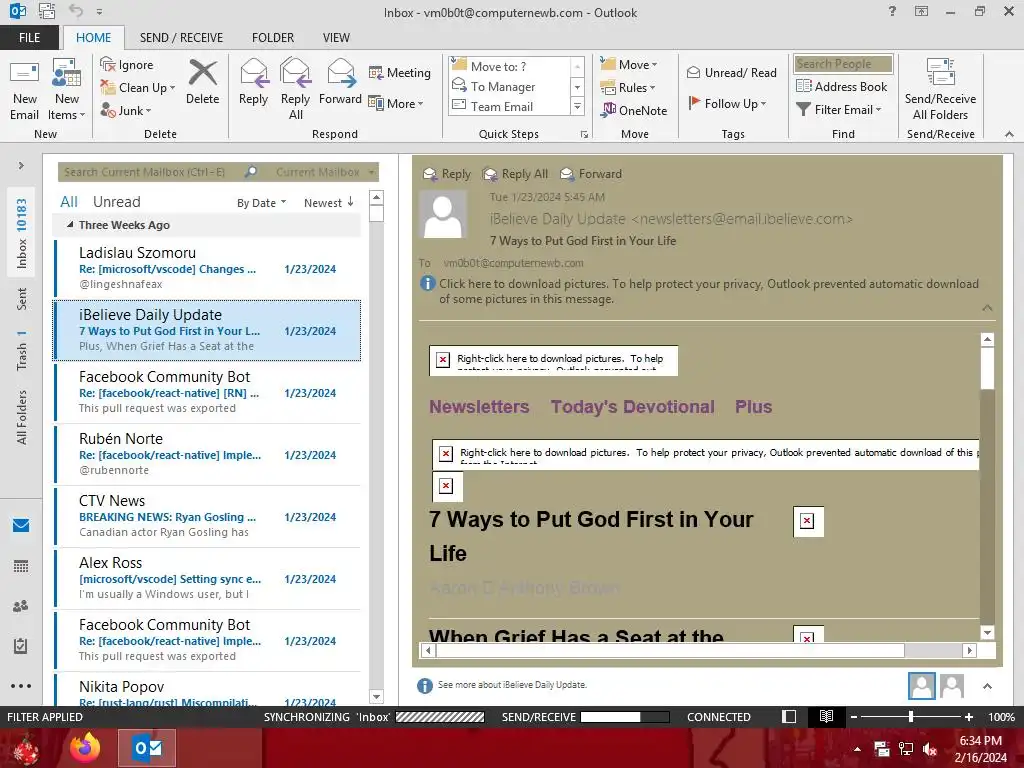Open Calendar view in navigation bar
The width and height of the screenshot is (1024, 768).
point(21,566)
